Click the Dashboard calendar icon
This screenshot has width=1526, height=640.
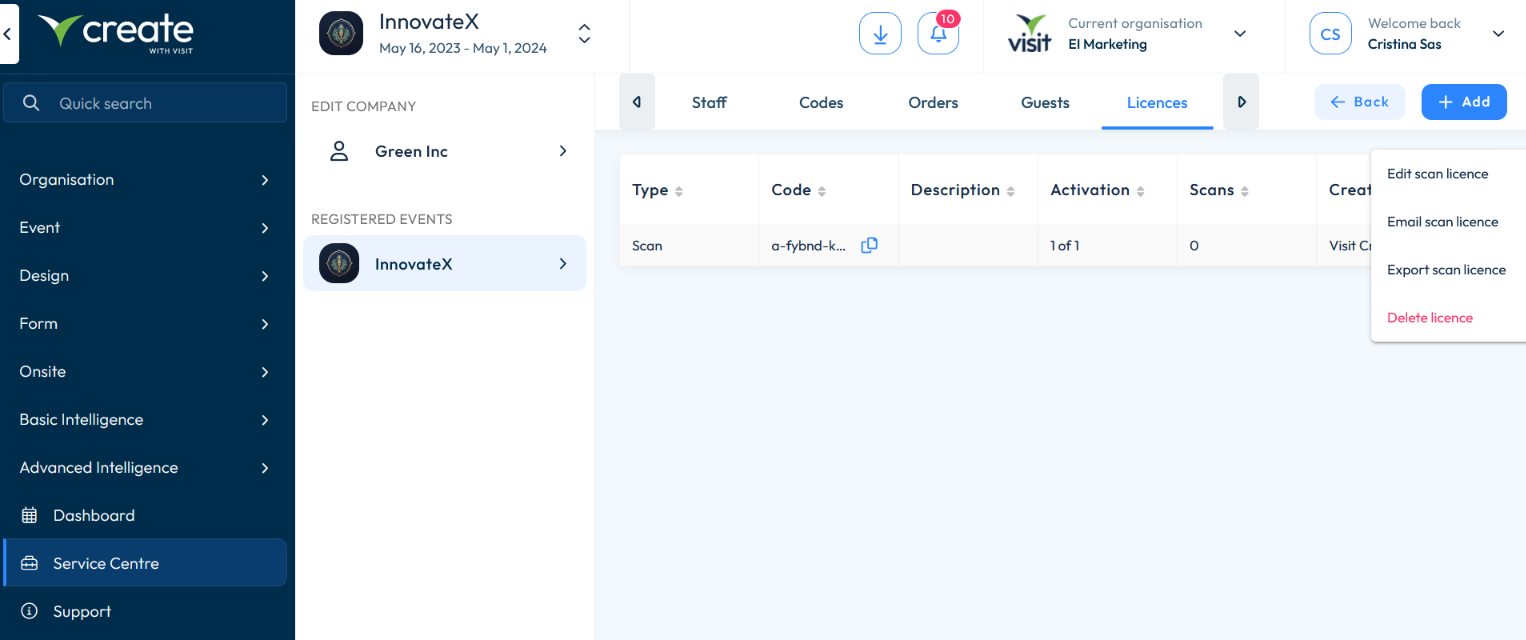click(x=29, y=516)
